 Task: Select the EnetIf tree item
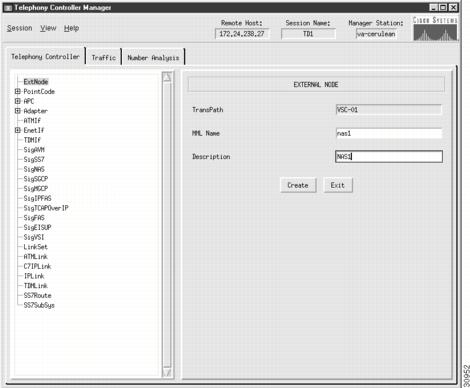[34, 130]
